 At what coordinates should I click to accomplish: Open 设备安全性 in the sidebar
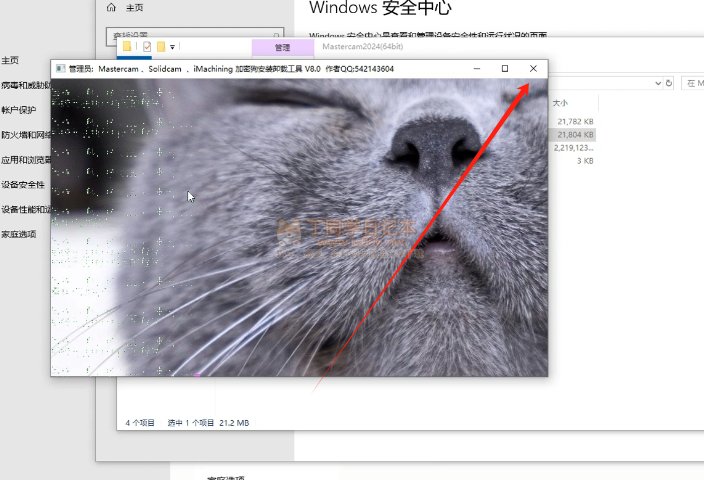coord(22,185)
